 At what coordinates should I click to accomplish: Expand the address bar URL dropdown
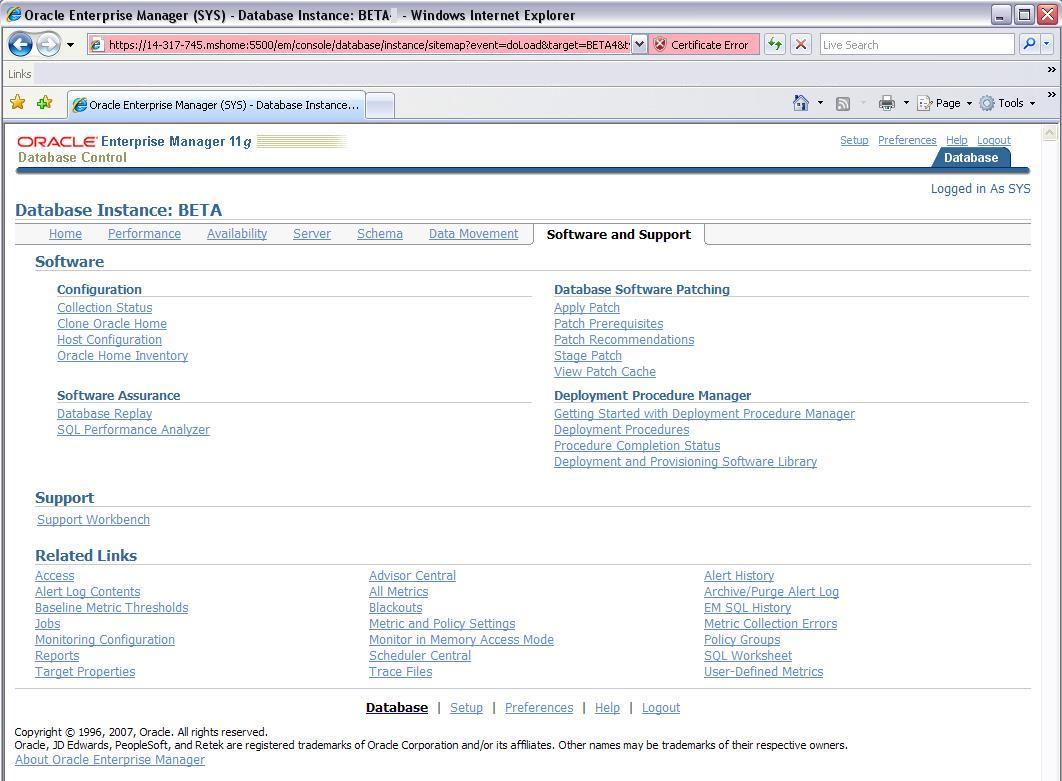[639, 45]
